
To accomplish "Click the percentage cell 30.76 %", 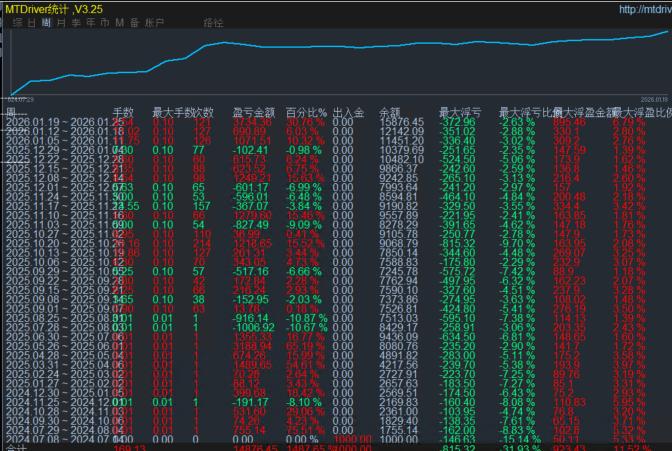I will pyautogui.click(x=306, y=122).
